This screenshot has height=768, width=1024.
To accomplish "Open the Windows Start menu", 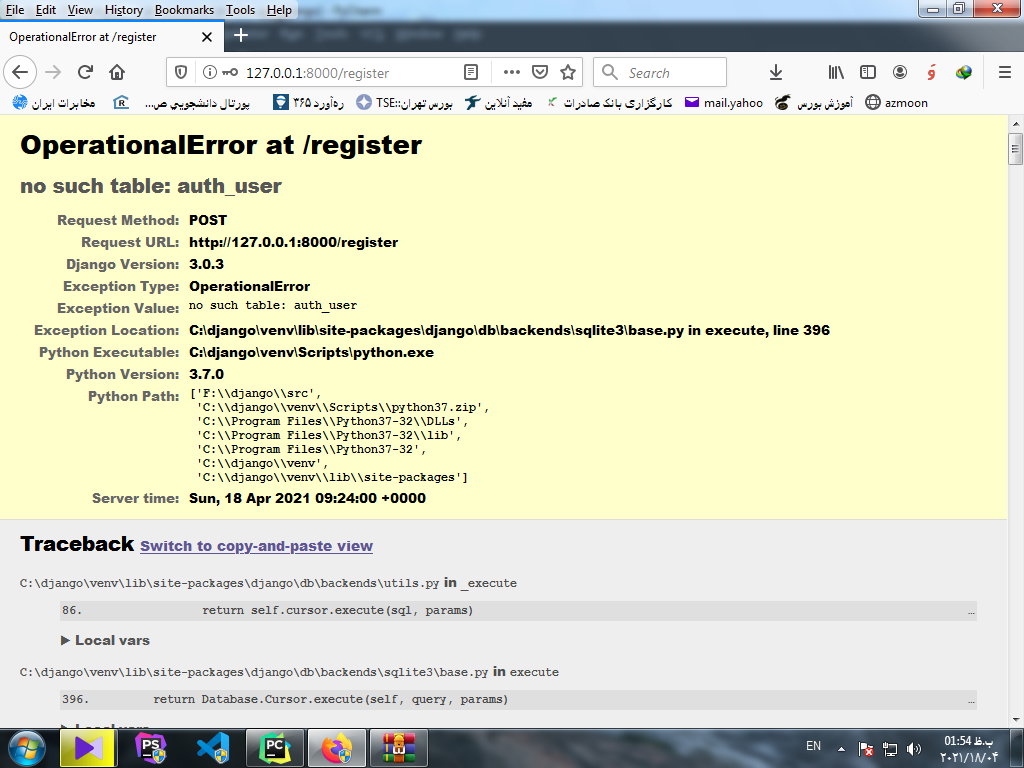I will pos(27,748).
